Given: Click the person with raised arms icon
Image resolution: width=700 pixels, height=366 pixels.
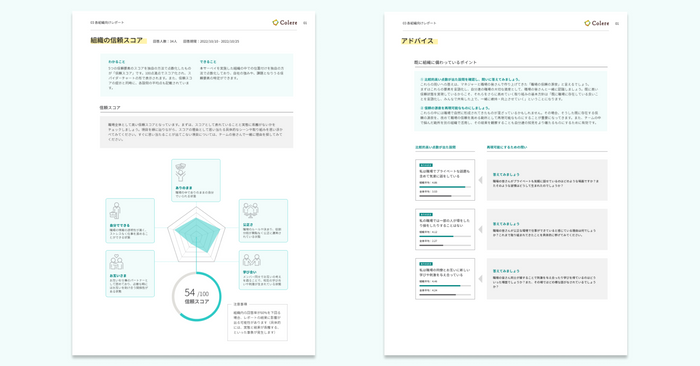Looking at the screenshot, I should 181,172.
